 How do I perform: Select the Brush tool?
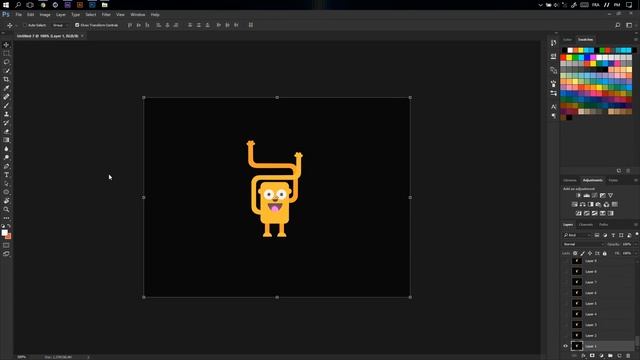(6, 105)
